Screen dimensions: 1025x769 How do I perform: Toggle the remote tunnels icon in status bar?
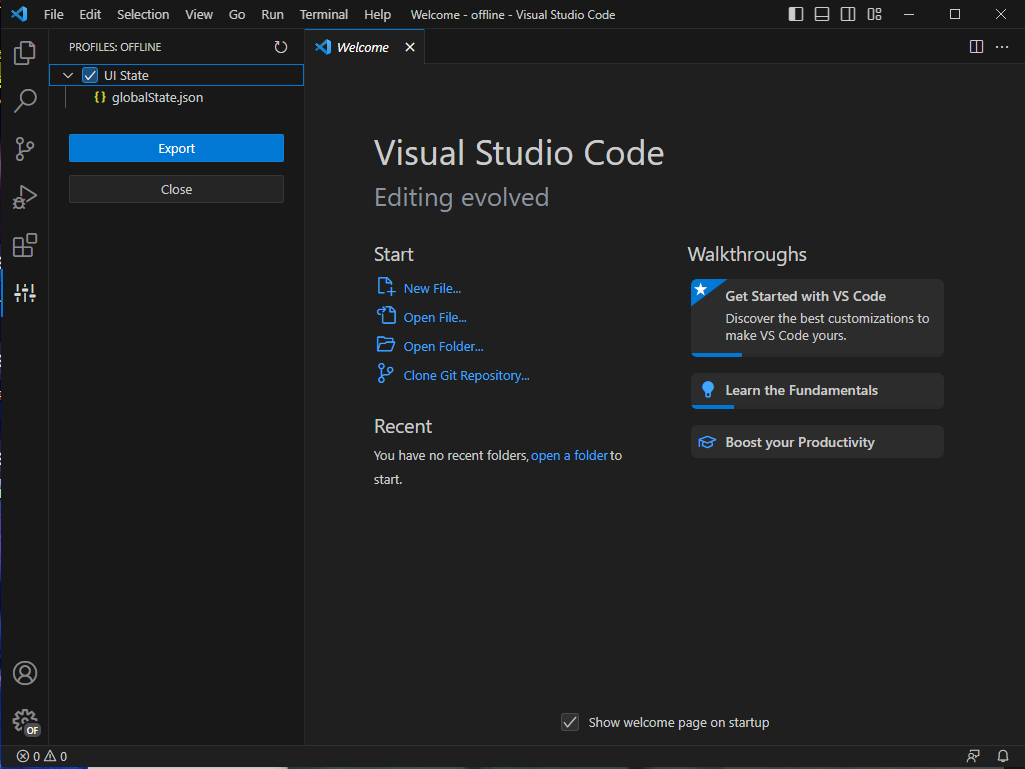(x=973, y=756)
